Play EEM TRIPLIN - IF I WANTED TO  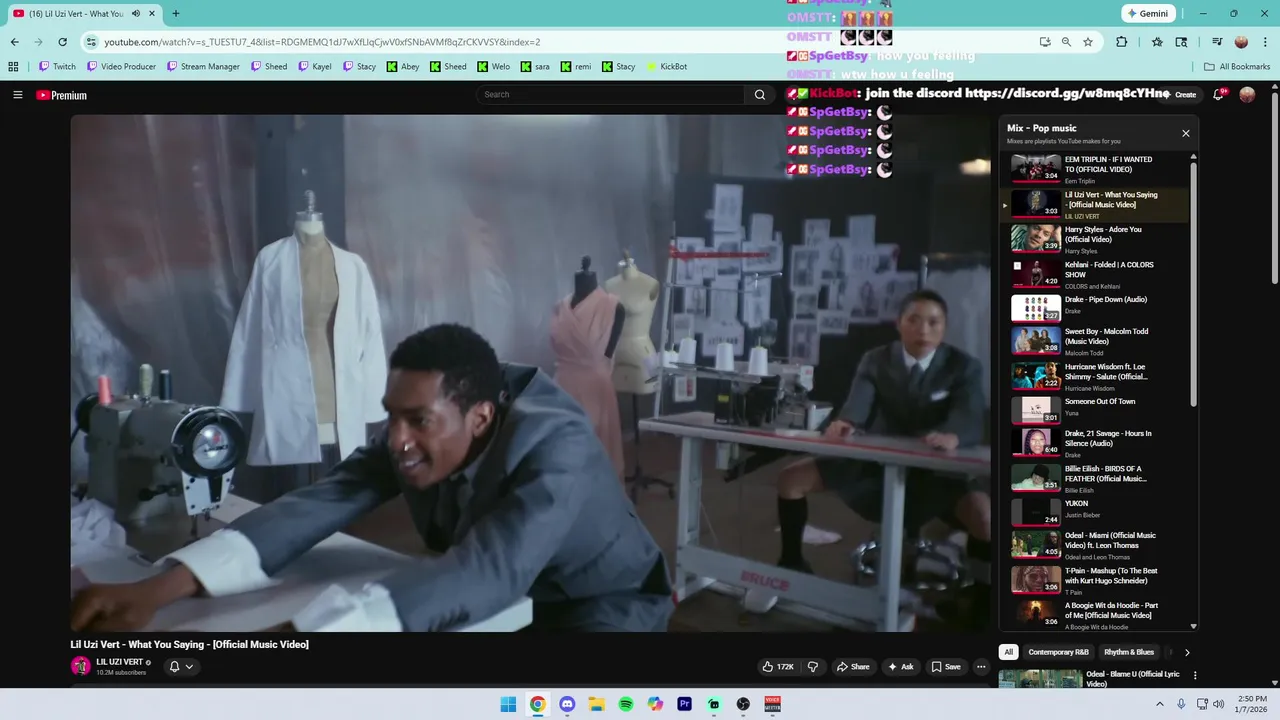(x=1095, y=169)
